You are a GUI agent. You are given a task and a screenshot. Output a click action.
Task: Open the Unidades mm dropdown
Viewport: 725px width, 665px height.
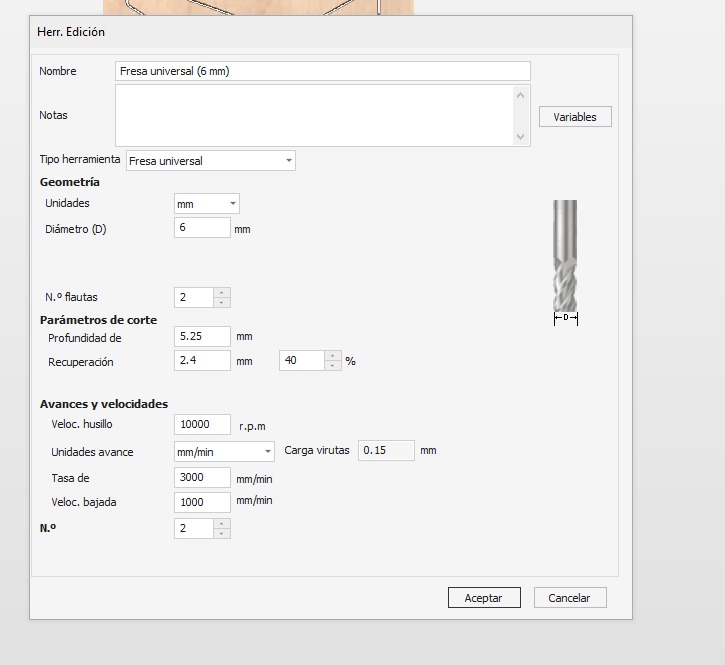[207, 204]
